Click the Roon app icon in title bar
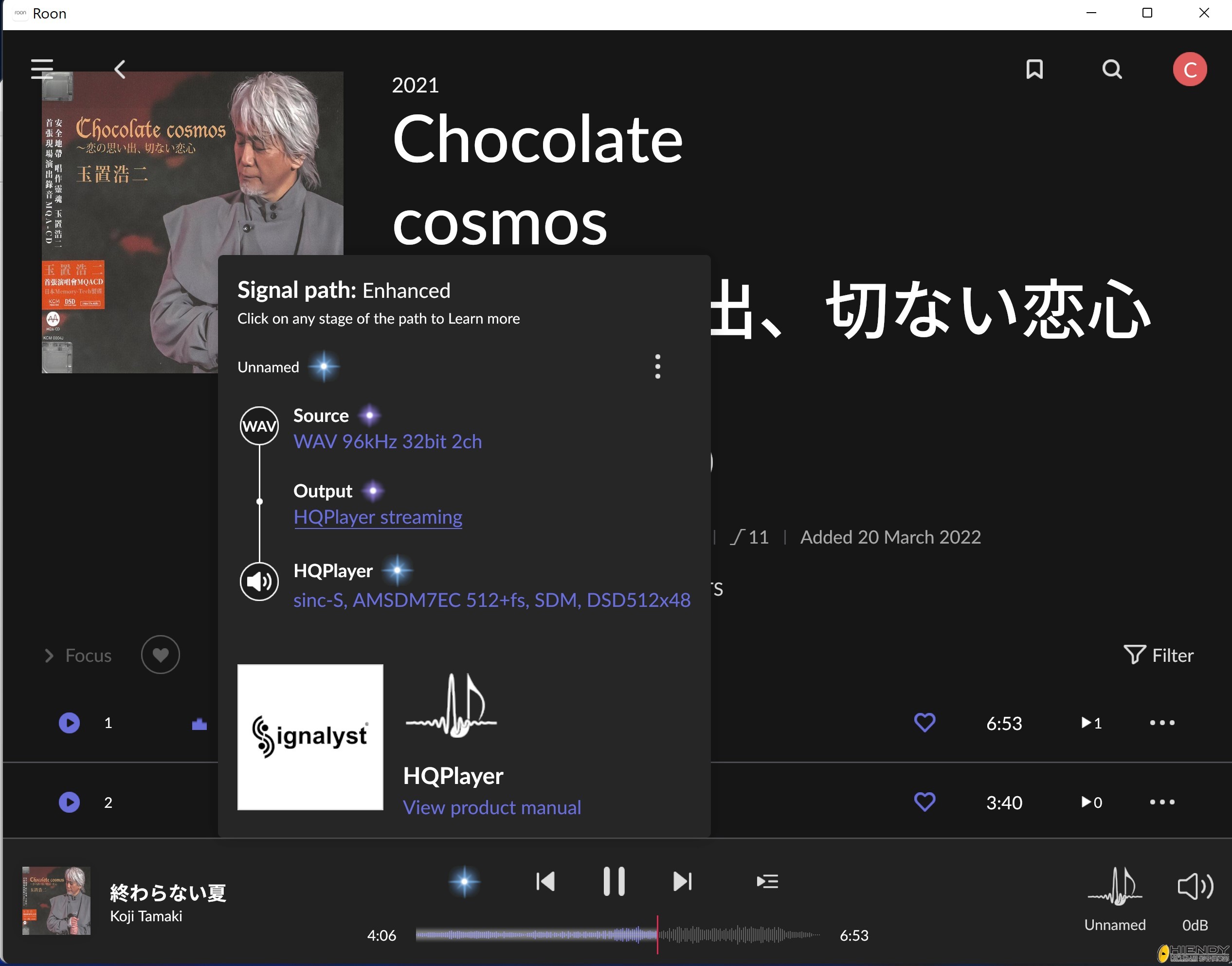The width and height of the screenshot is (1232, 966). (20, 13)
